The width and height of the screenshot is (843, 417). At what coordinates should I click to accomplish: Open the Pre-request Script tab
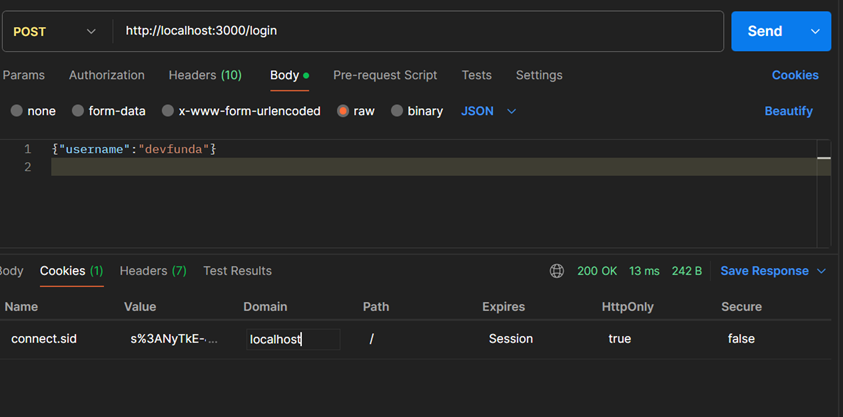coord(385,75)
